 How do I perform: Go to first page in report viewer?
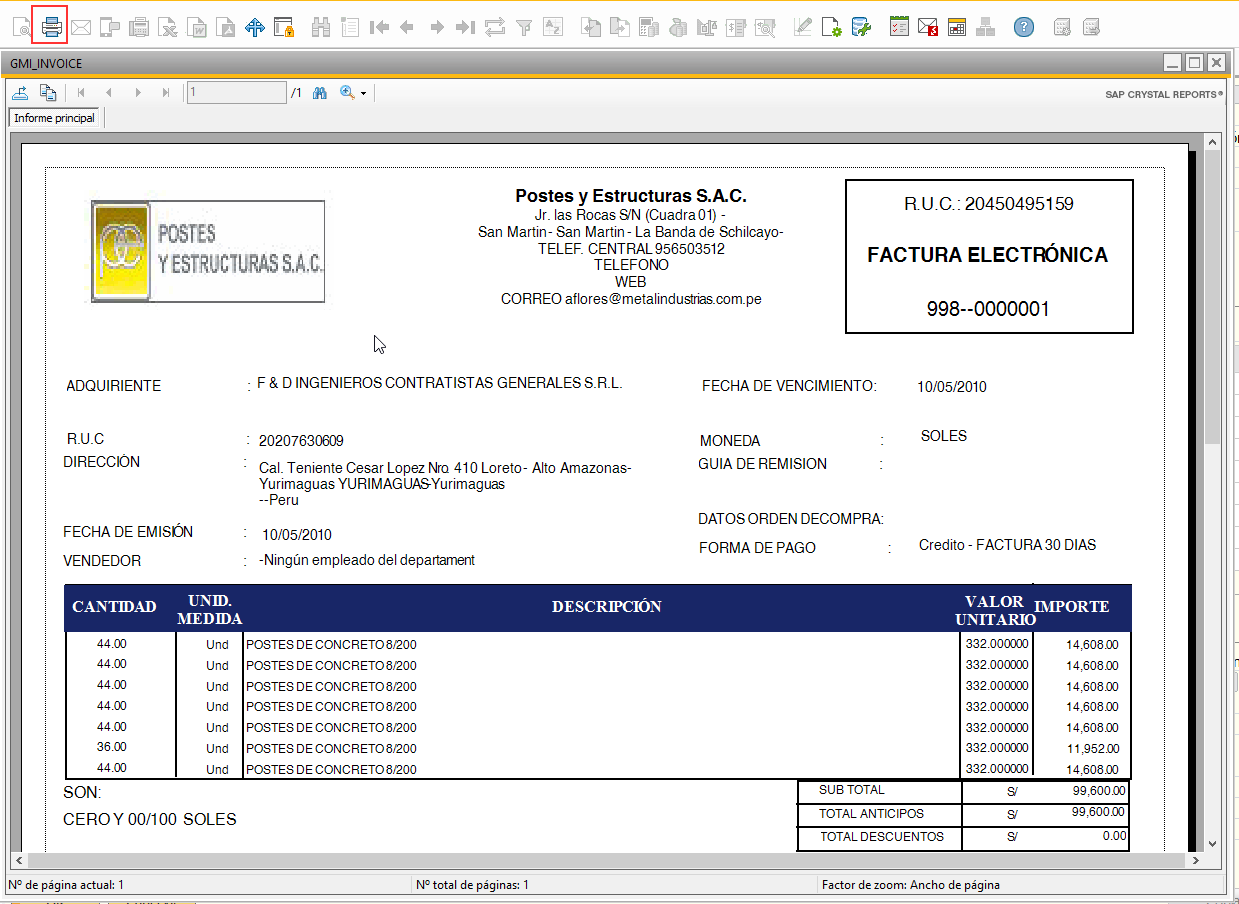81,93
